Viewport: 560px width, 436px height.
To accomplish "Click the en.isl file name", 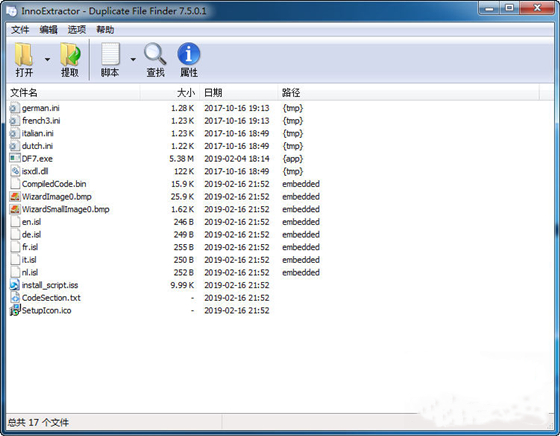I will (x=31, y=222).
